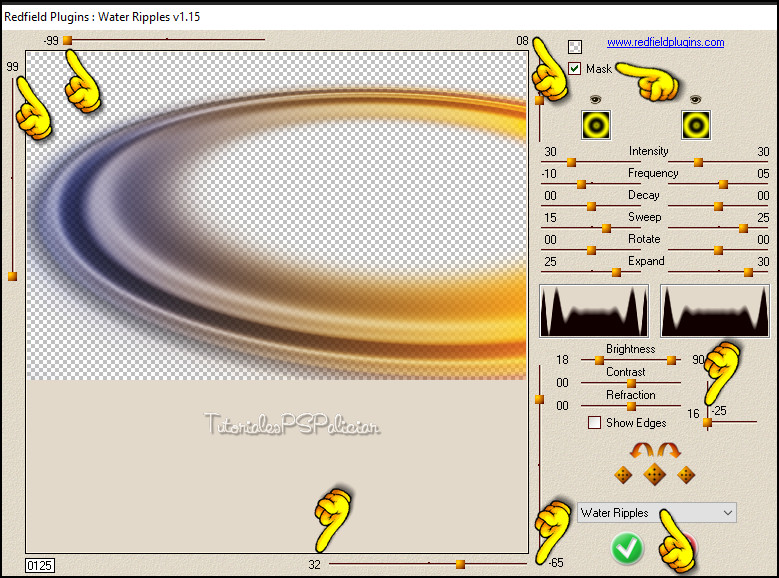This screenshot has width=779, height=578.
Task: Click the green checkmark OK button
Action: coord(627,547)
